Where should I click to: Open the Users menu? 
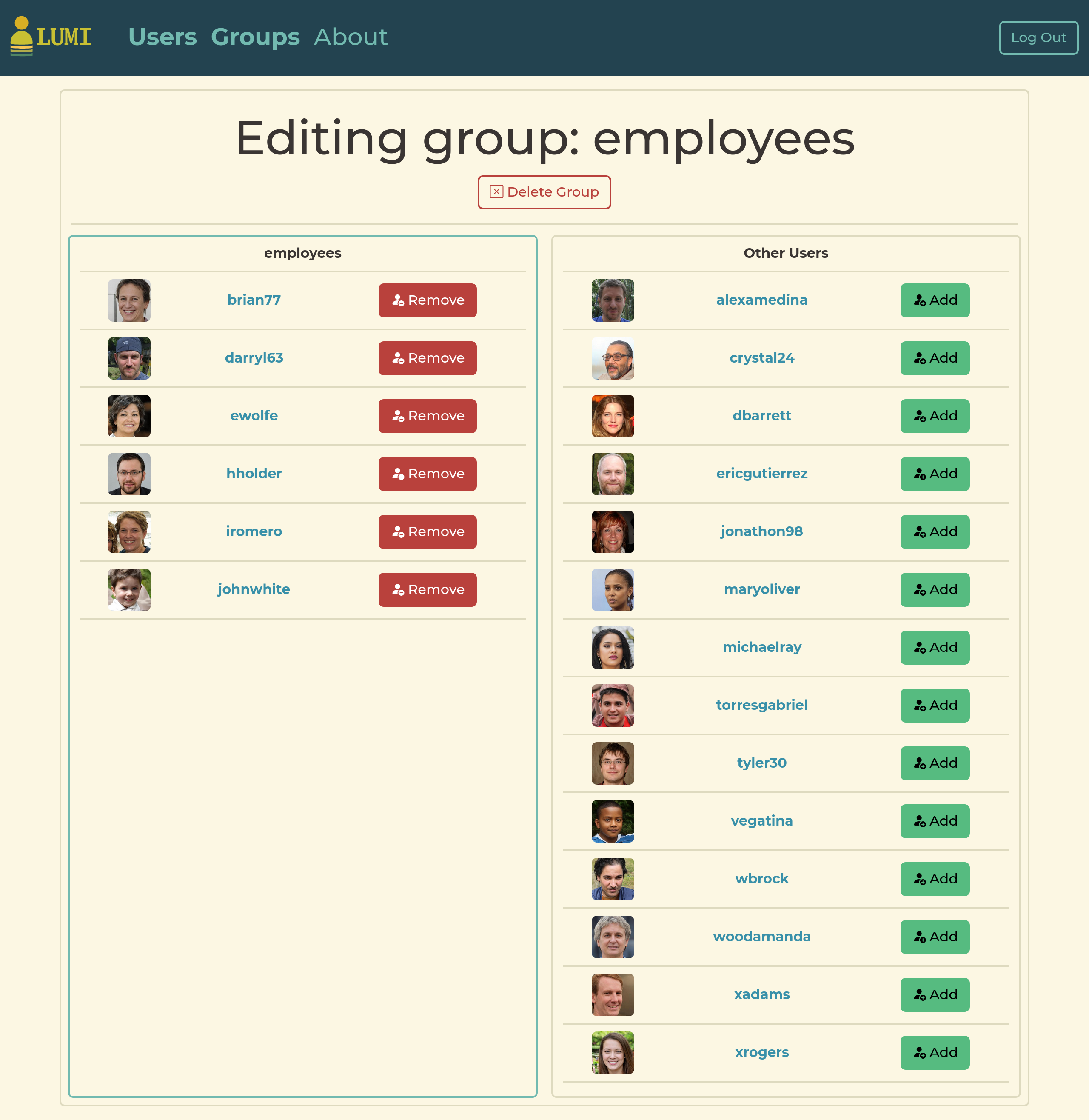click(x=162, y=37)
